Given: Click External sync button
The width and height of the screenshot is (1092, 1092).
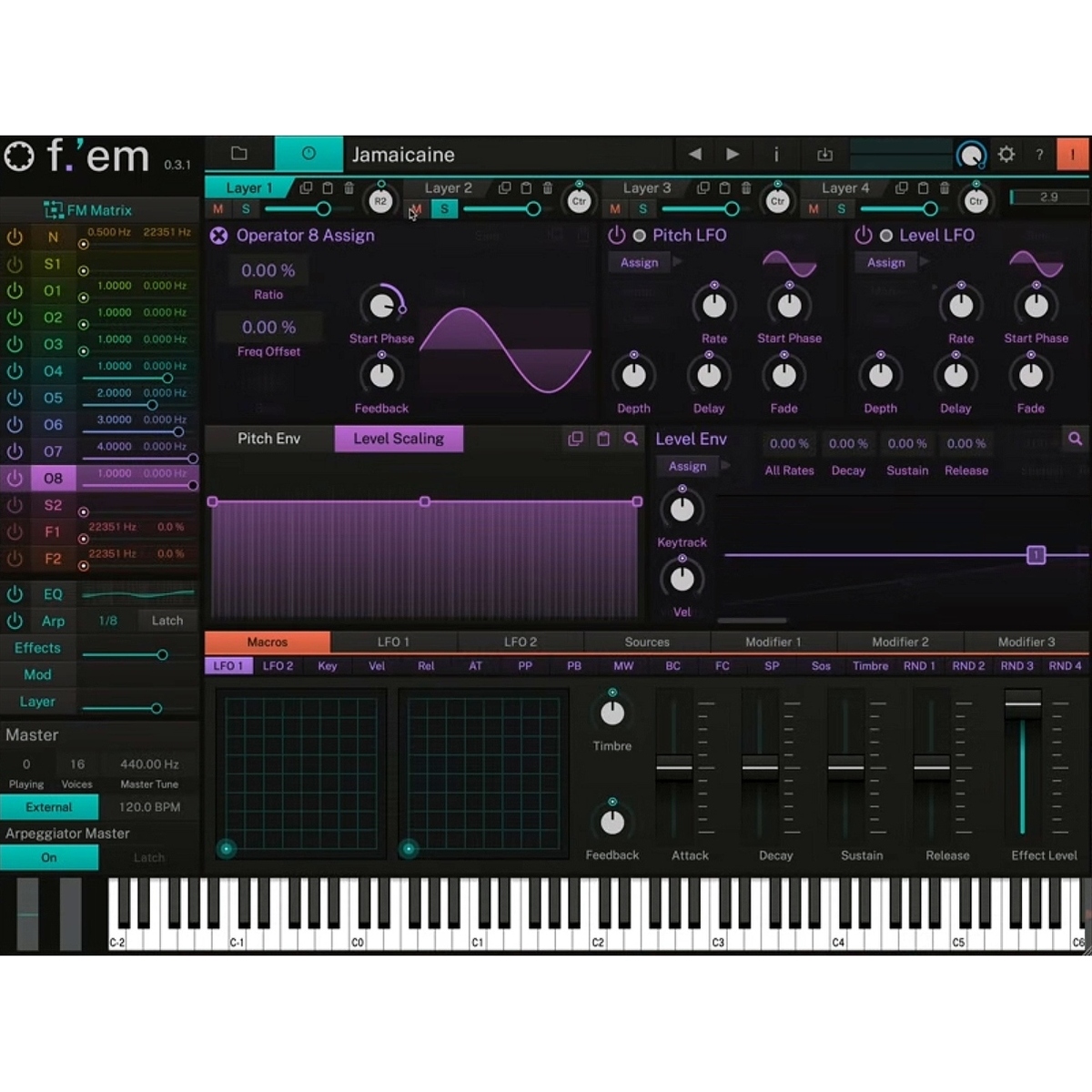Looking at the screenshot, I should tap(49, 807).
